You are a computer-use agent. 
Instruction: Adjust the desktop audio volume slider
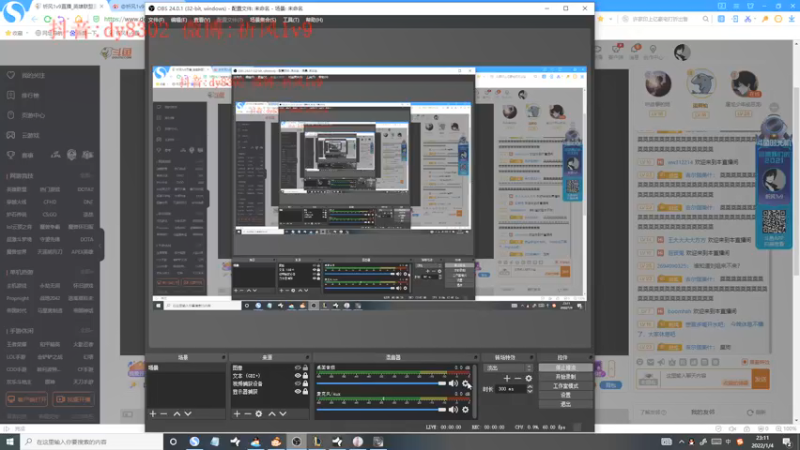[x=381, y=383]
